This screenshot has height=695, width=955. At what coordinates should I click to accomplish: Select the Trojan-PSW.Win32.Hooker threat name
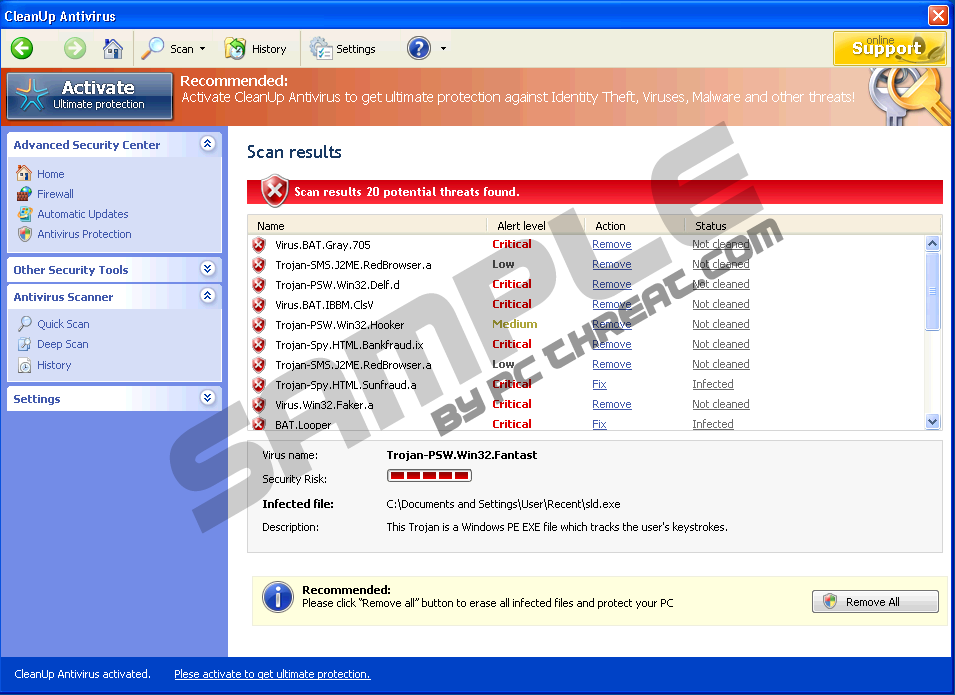click(339, 325)
